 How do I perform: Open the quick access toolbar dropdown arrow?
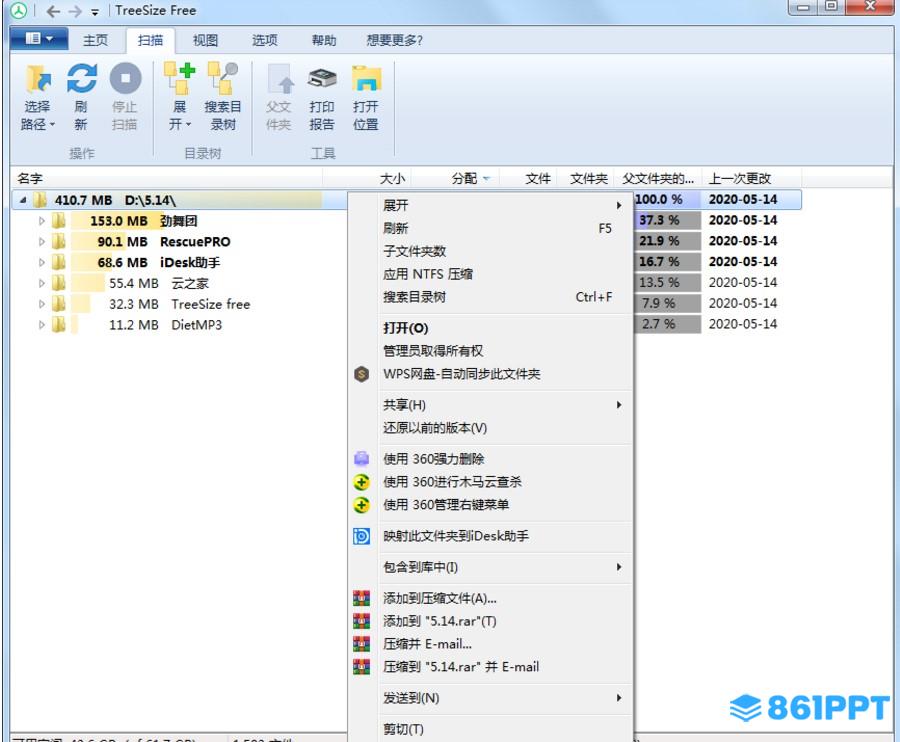click(x=95, y=11)
